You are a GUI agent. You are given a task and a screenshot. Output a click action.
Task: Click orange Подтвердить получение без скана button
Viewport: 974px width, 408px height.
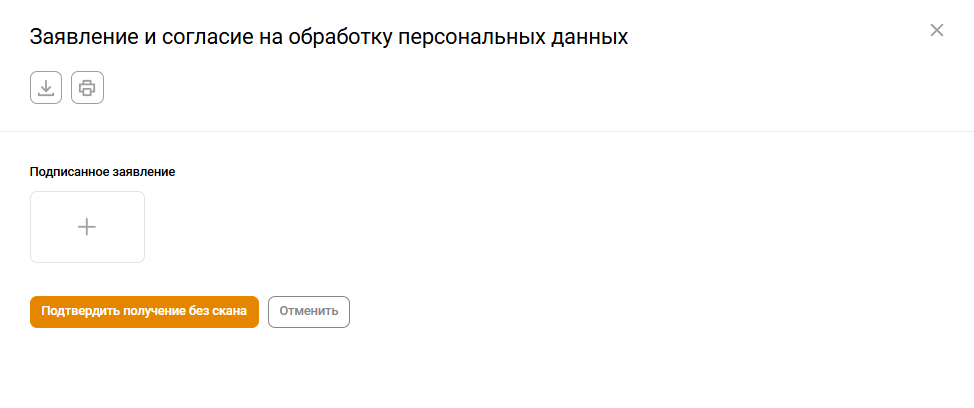tap(144, 311)
